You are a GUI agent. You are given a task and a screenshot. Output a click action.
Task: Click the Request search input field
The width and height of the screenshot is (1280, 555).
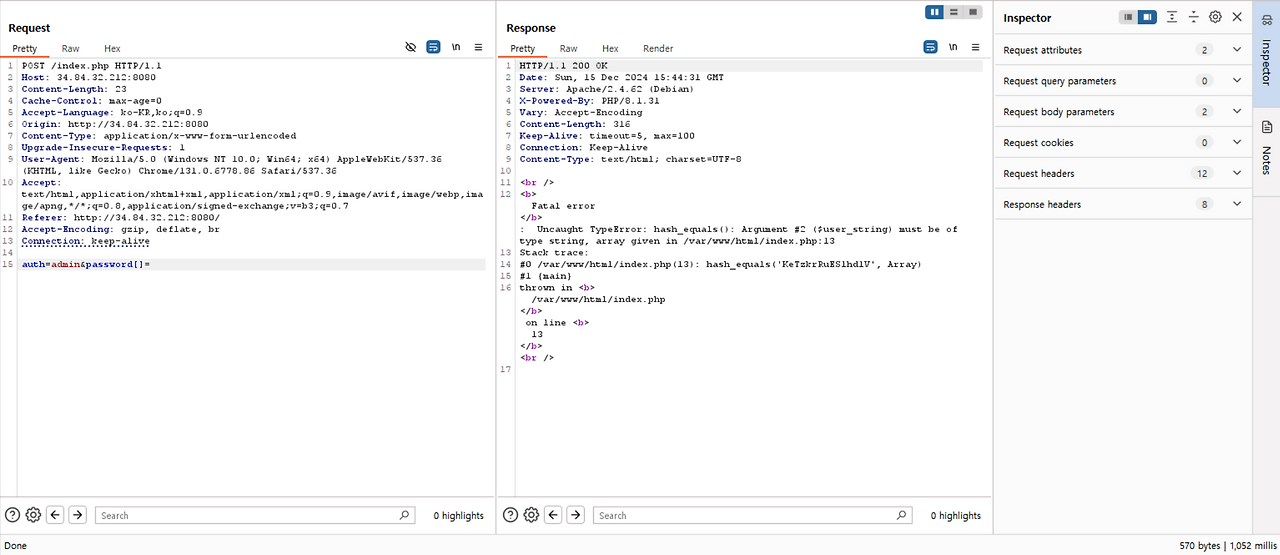256,515
